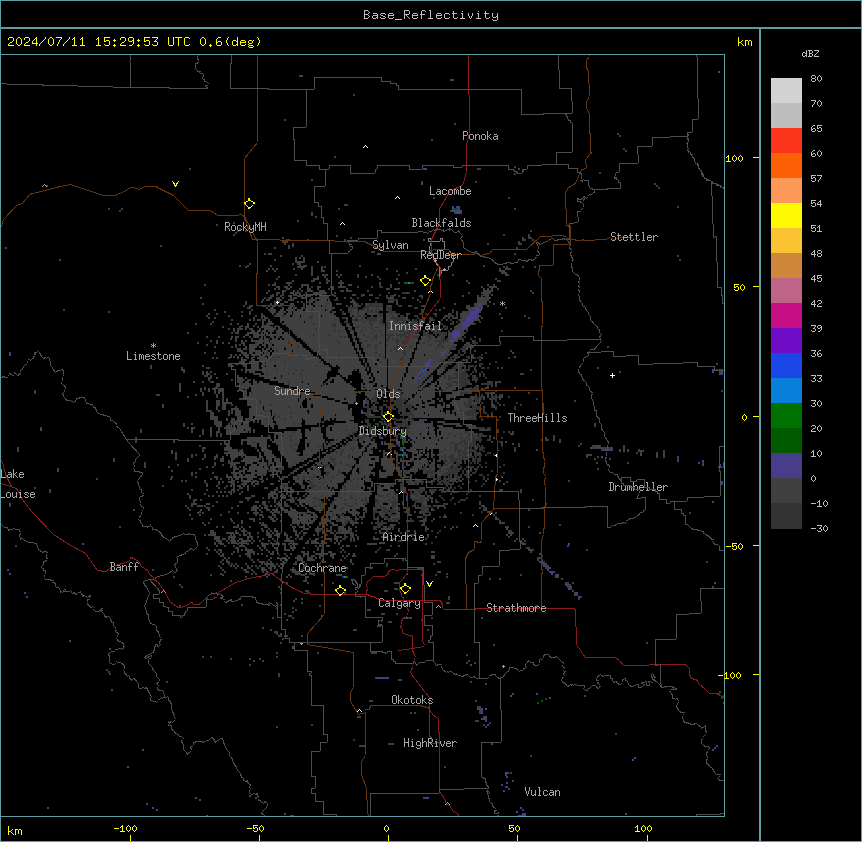Click the Lake Louise label
Screen dimensions: 862x842
coord(18,484)
